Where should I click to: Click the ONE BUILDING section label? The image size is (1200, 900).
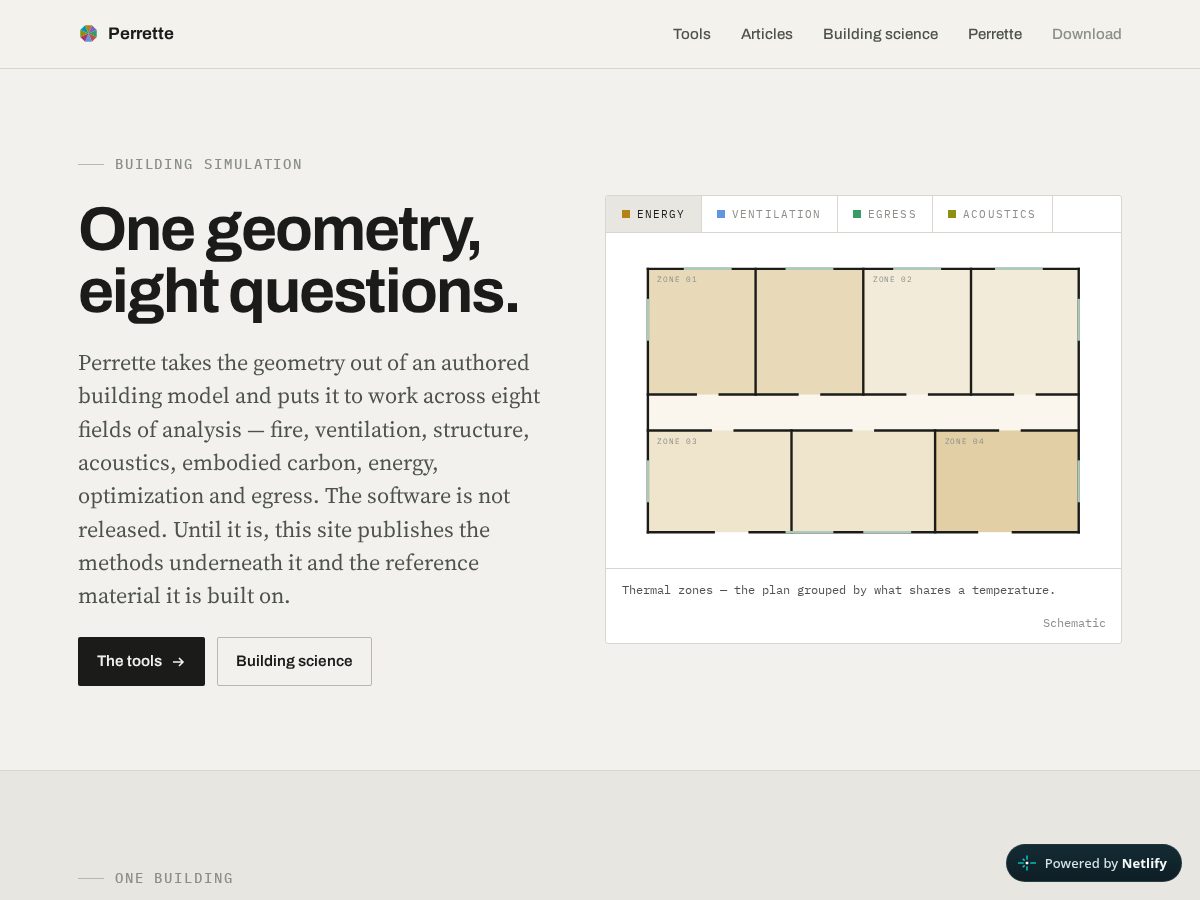point(174,878)
